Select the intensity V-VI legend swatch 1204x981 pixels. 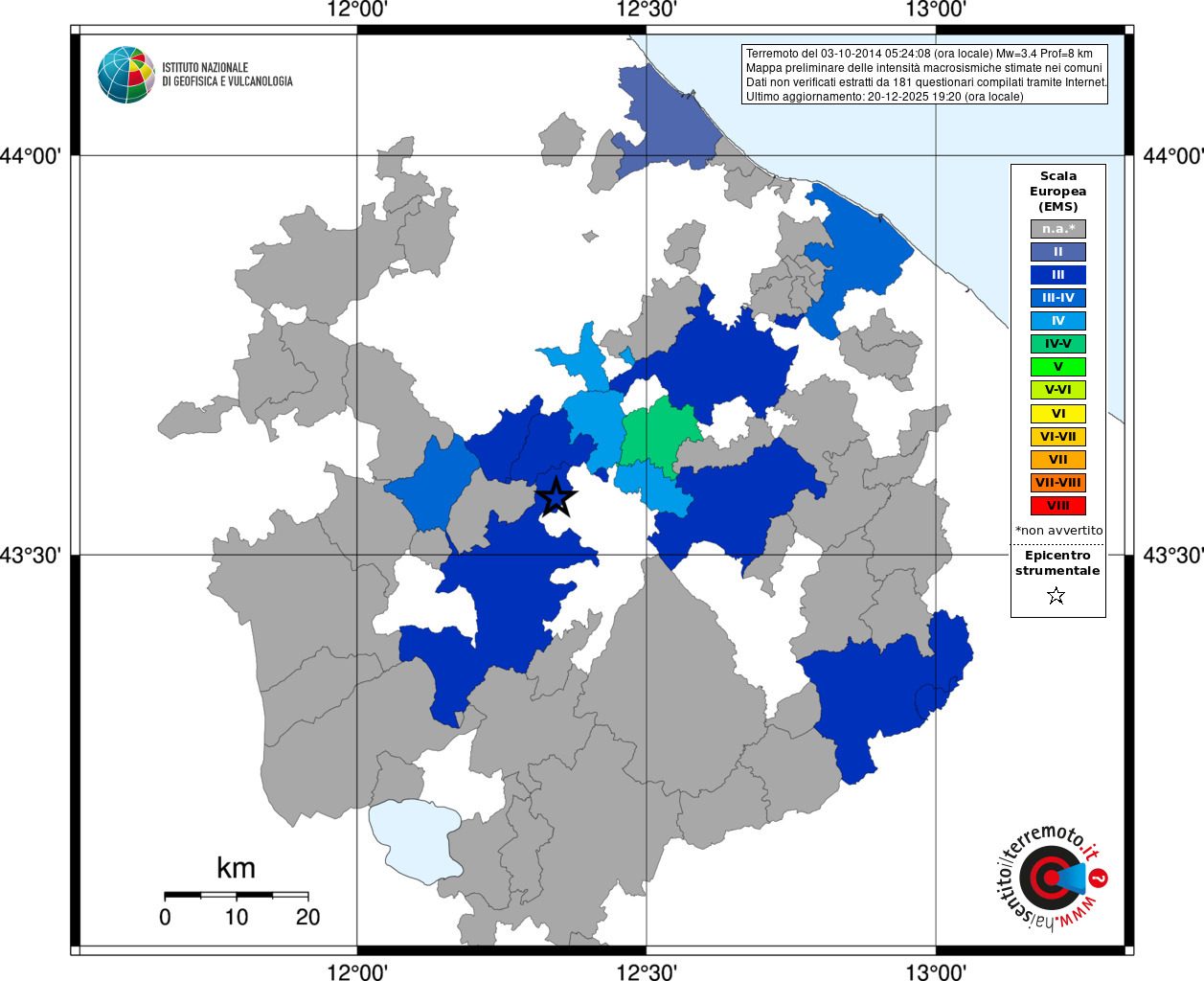coord(1058,390)
